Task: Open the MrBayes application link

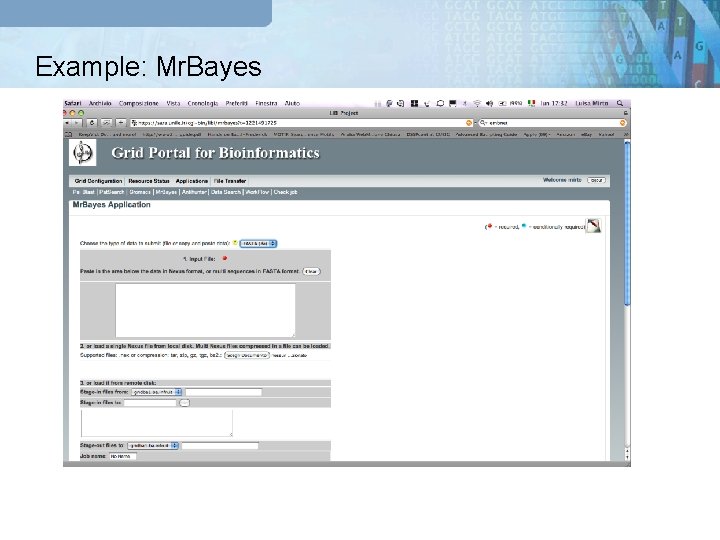Action: pos(166,192)
